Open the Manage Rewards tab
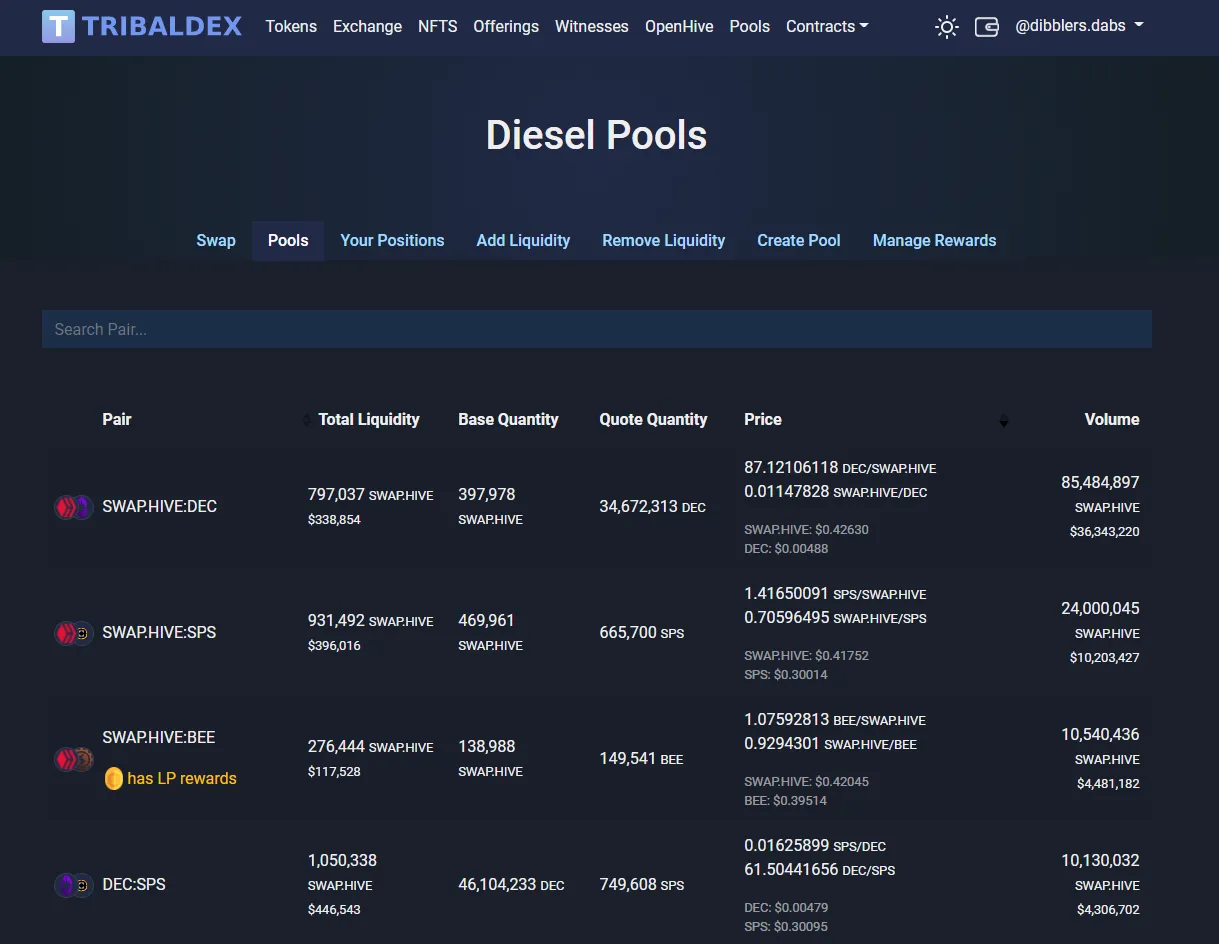Viewport: 1219px width, 944px height. tap(935, 240)
